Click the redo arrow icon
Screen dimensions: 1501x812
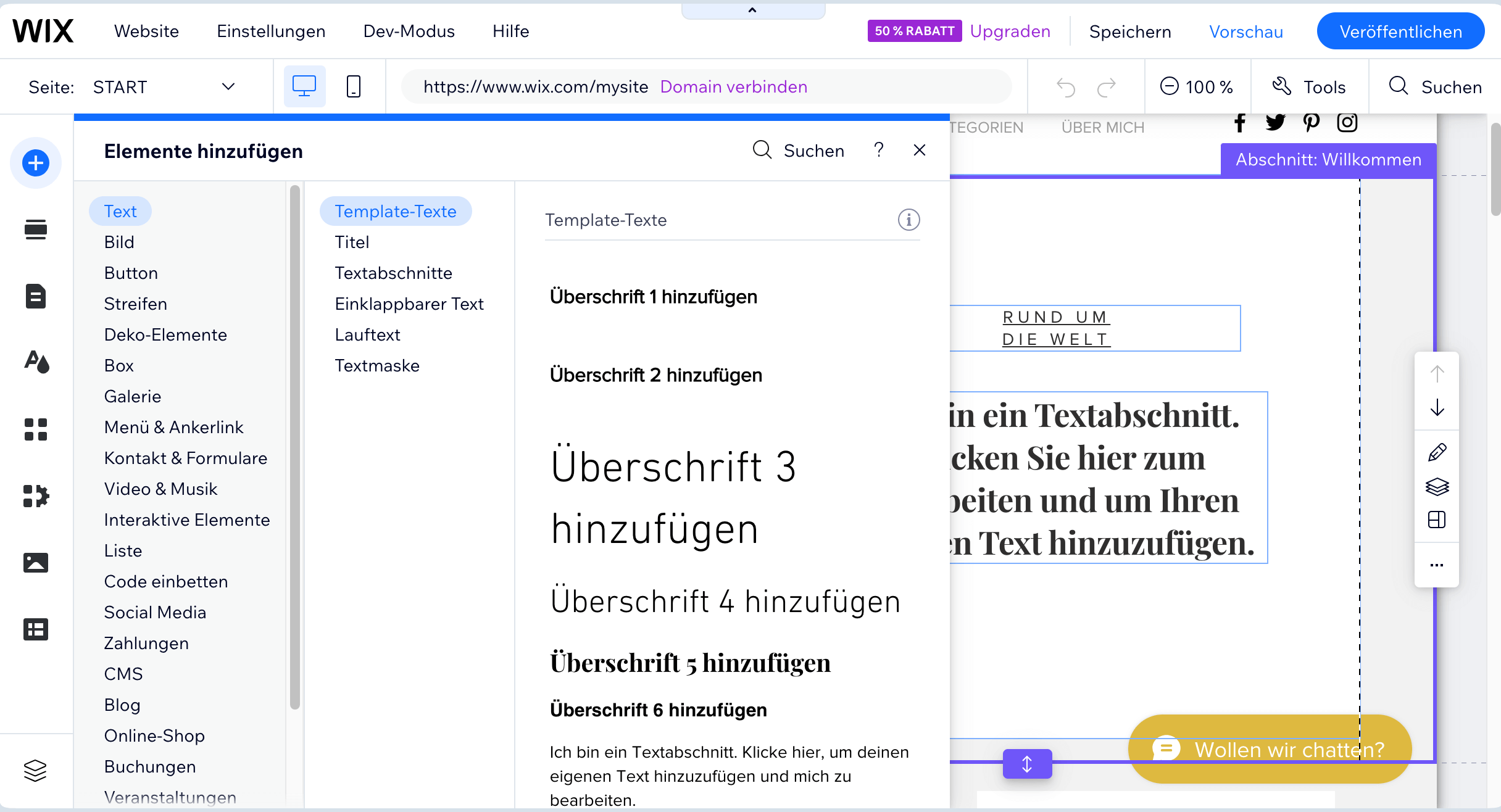click(1107, 87)
